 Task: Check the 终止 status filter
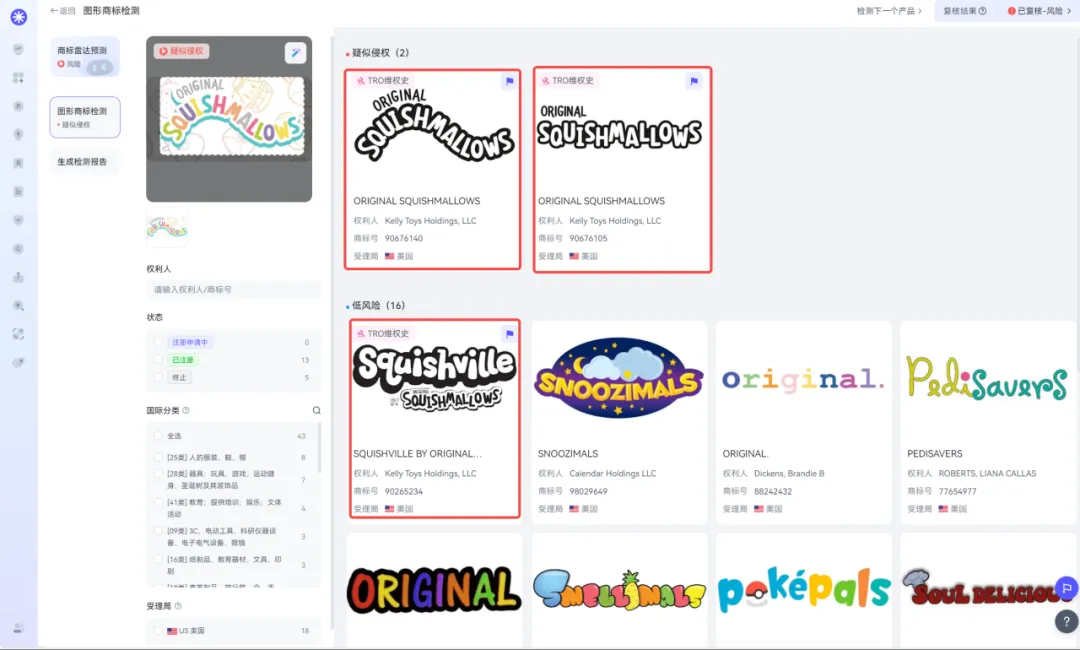[x=158, y=377]
